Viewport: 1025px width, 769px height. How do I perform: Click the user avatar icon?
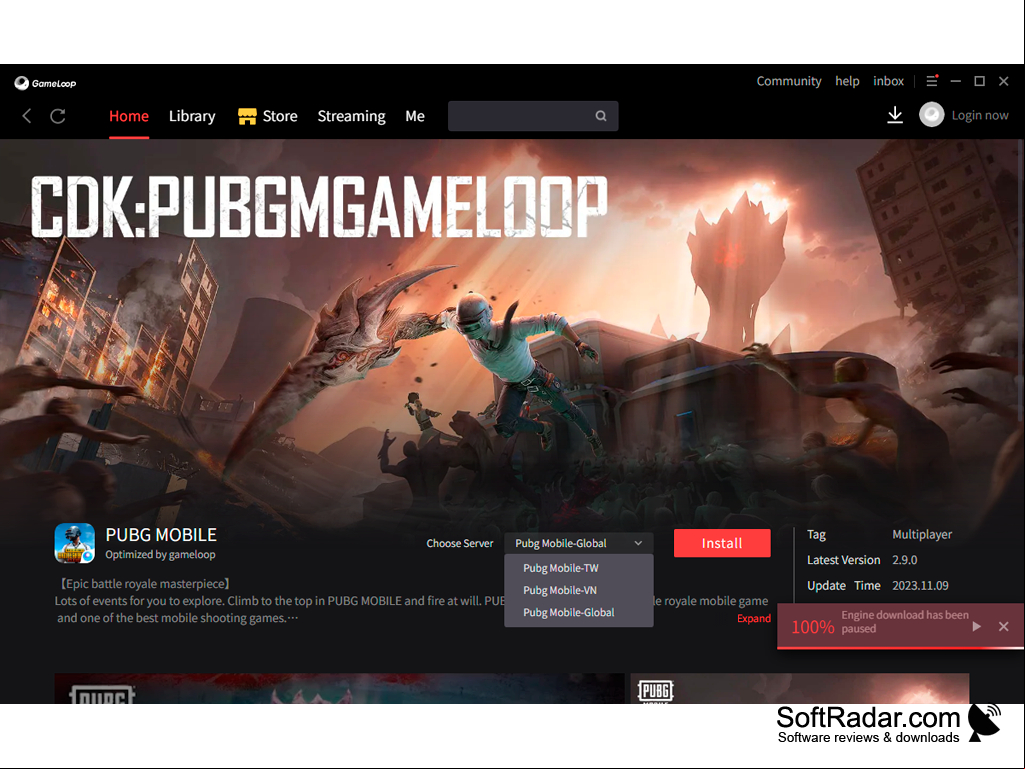pos(931,115)
